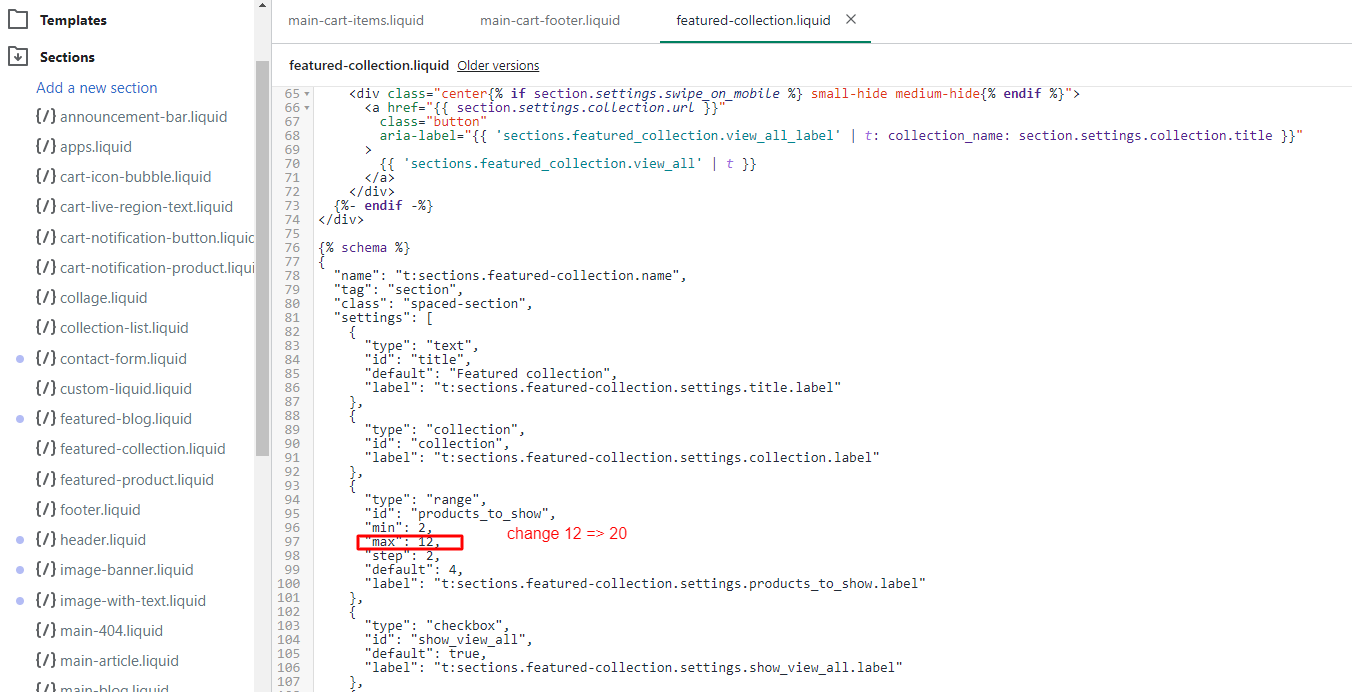Click the Sections folder download icon
Screen dimensions: 1352x692
pyautogui.click(x=18, y=57)
